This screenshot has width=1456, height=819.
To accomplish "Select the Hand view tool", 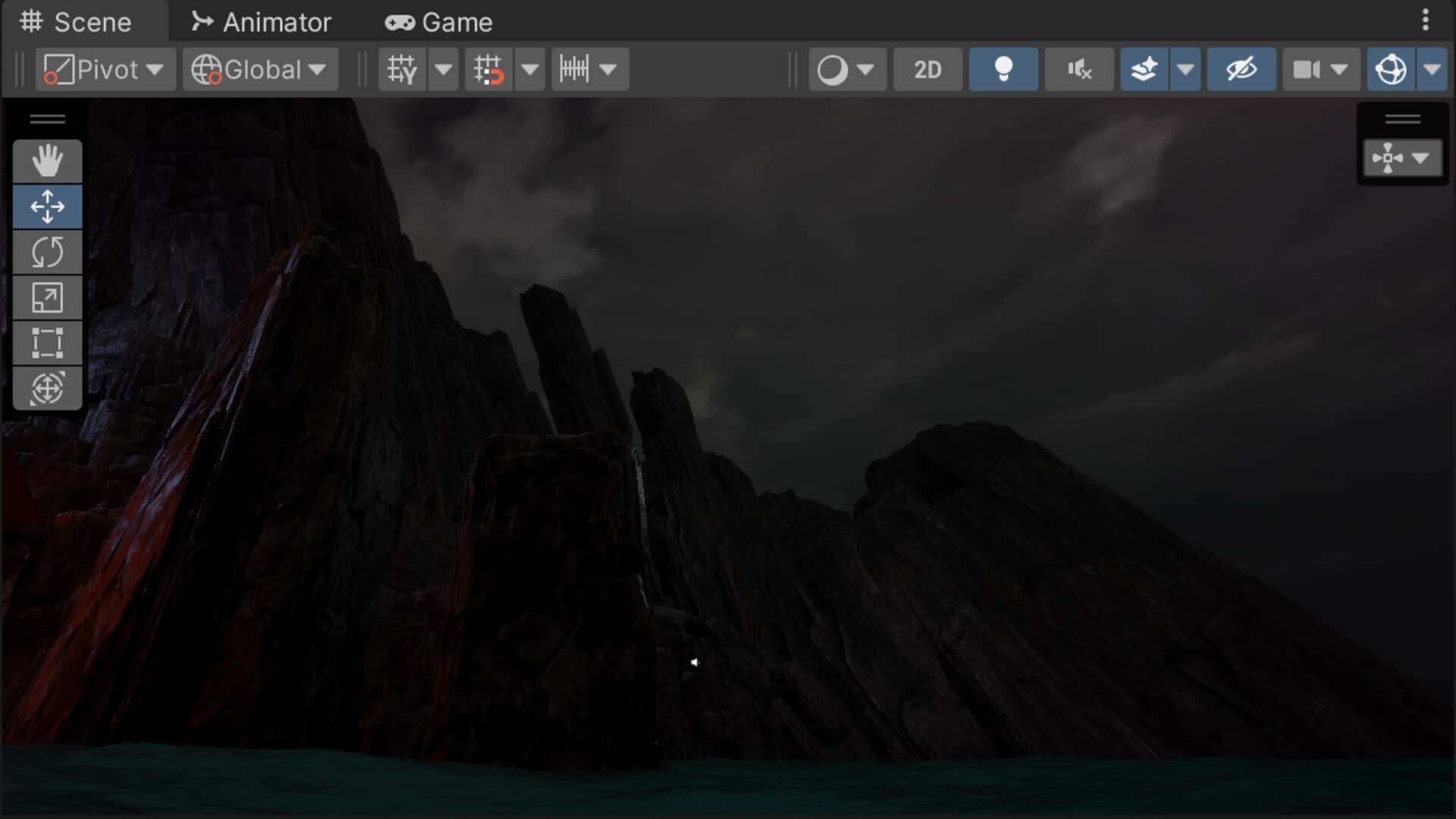I will (47, 161).
